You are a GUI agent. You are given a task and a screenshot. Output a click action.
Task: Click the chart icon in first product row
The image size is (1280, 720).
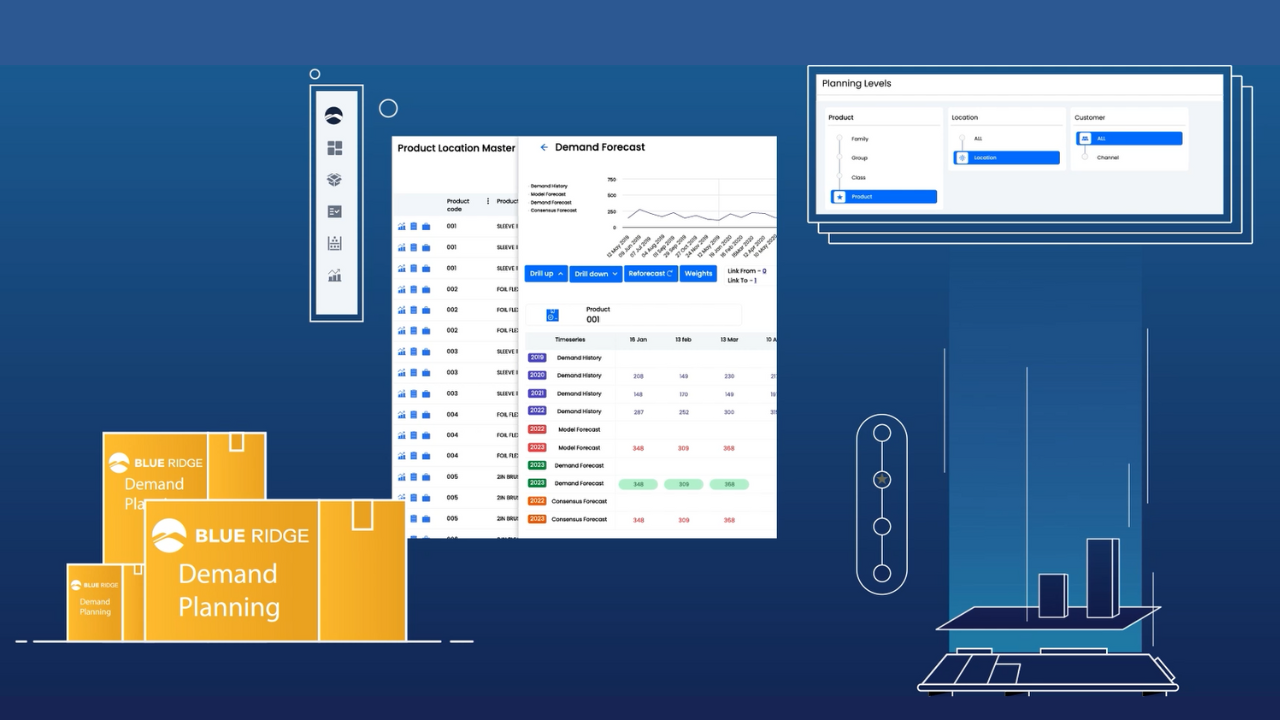point(402,227)
